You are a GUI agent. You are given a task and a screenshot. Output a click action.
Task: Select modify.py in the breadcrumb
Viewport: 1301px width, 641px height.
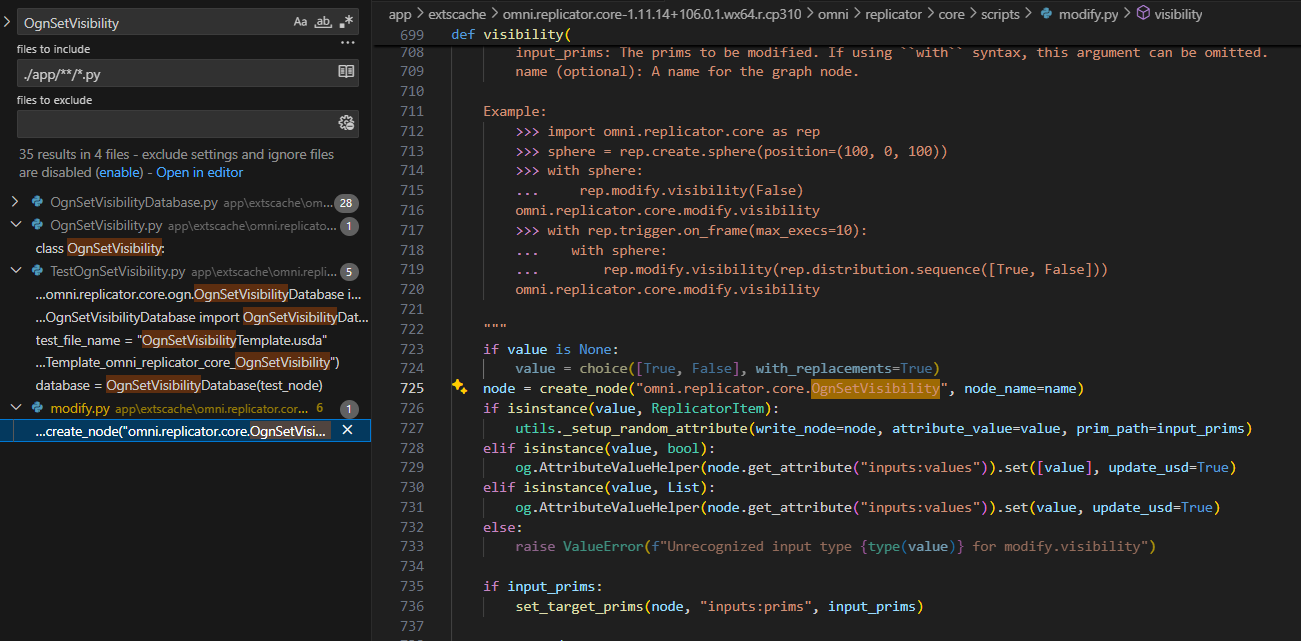point(1087,14)
